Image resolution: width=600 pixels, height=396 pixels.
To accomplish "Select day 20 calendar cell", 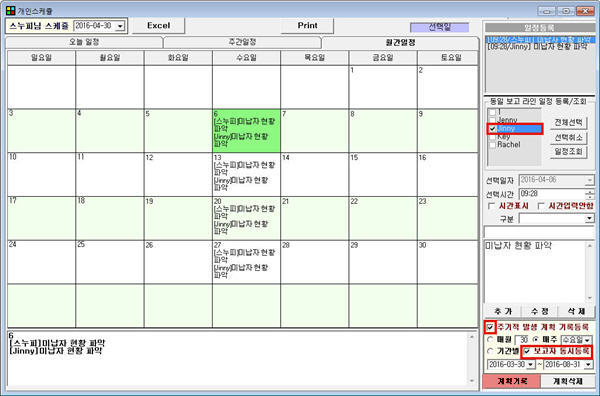I will [246, 218].
